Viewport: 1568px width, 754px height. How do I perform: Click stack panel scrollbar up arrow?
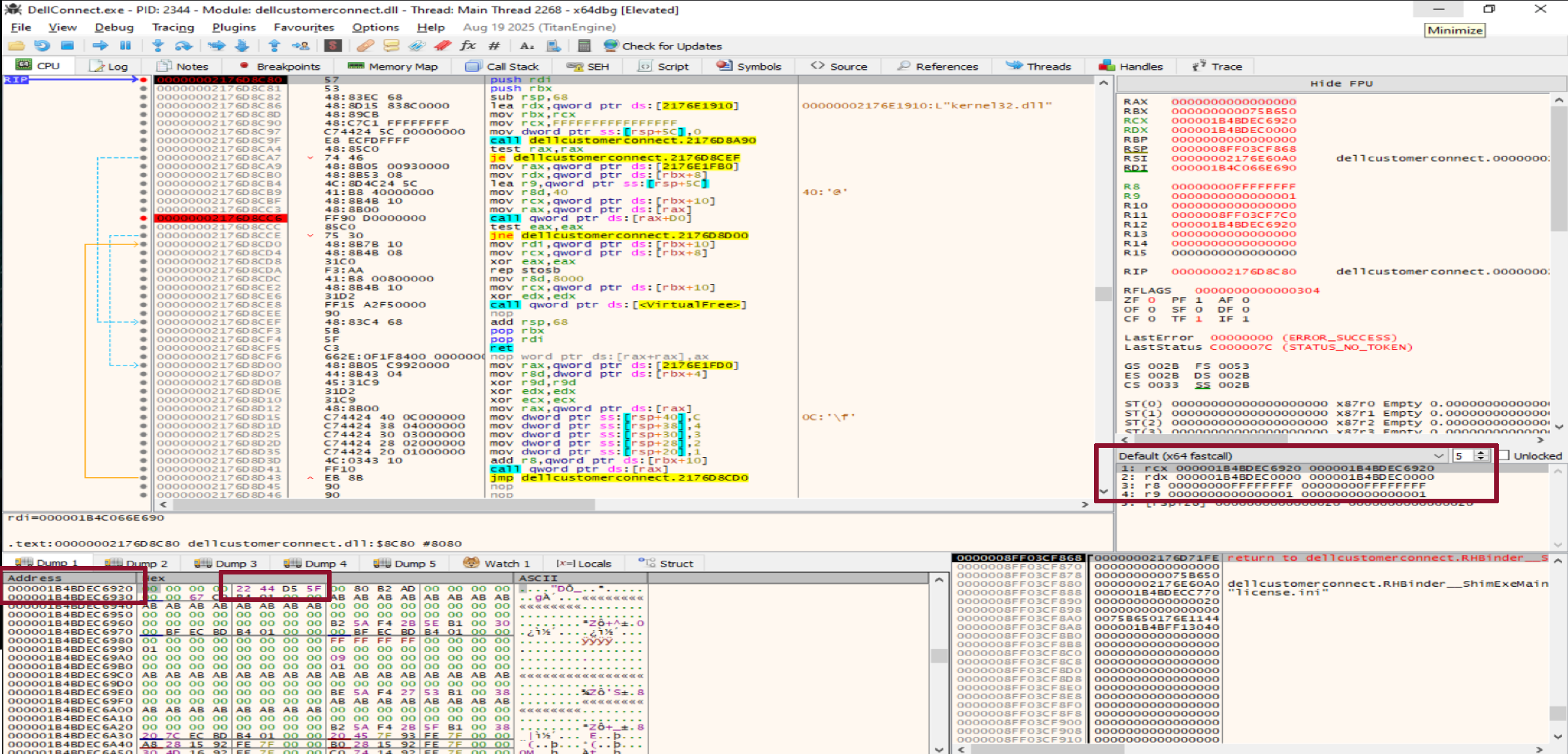point(1559,561)
